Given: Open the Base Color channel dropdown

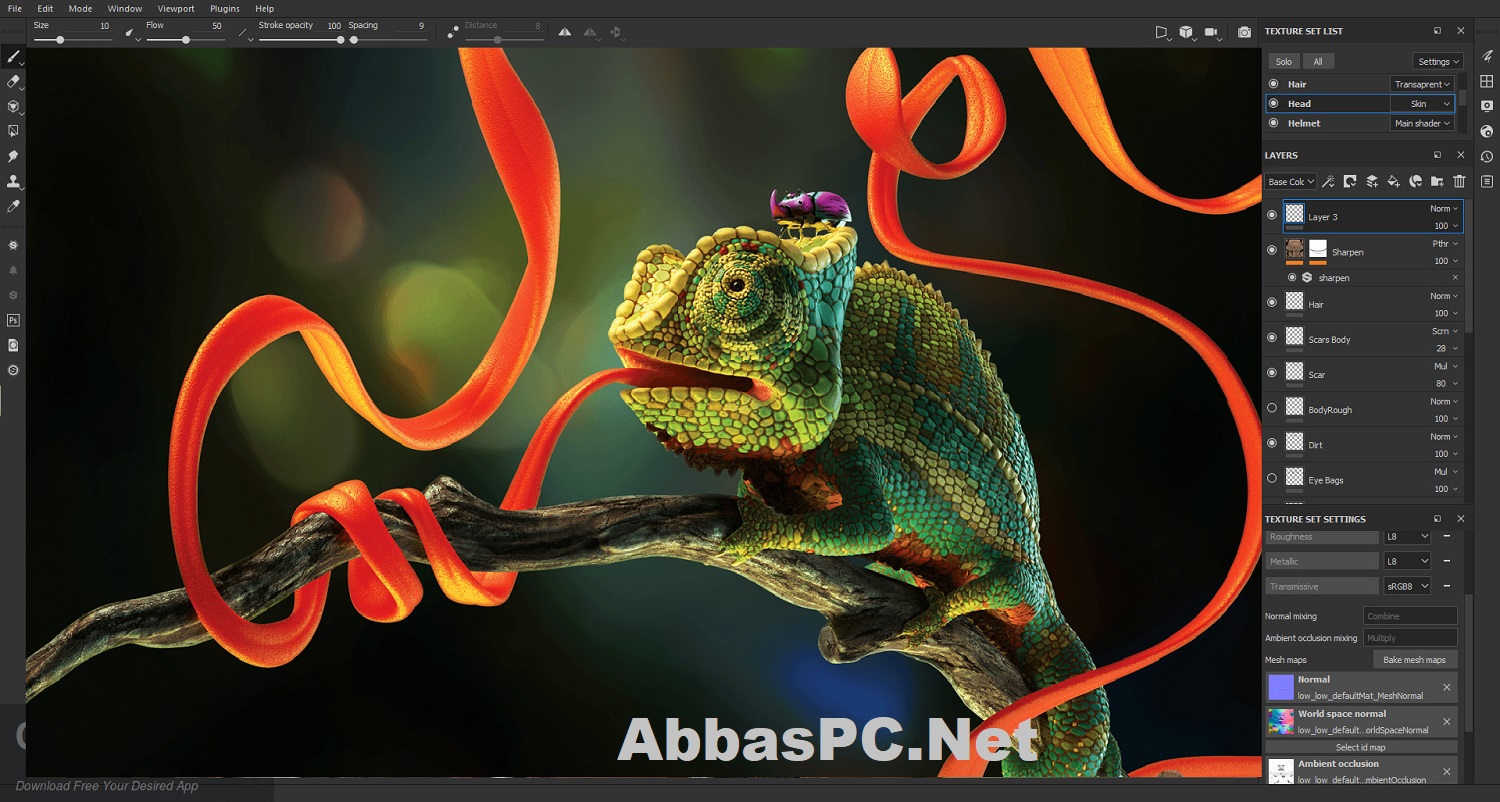Looking at the screenshot, I should pos(1291,181).
